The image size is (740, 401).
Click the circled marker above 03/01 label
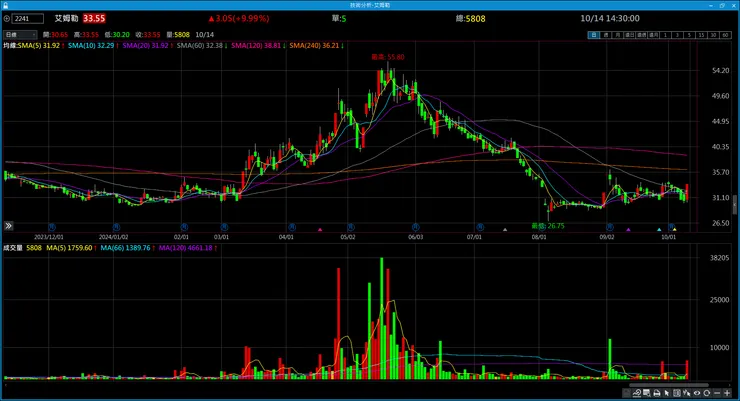tap(225, 227)
